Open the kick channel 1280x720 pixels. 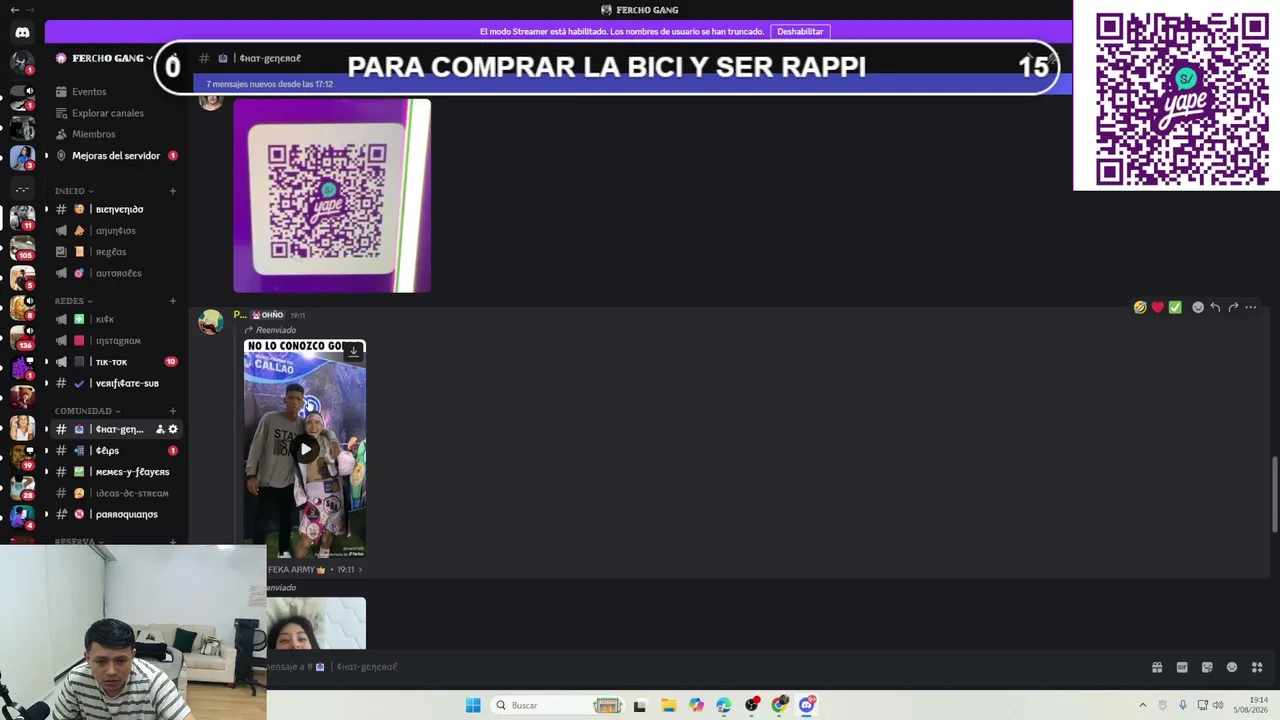click(118, 320)
